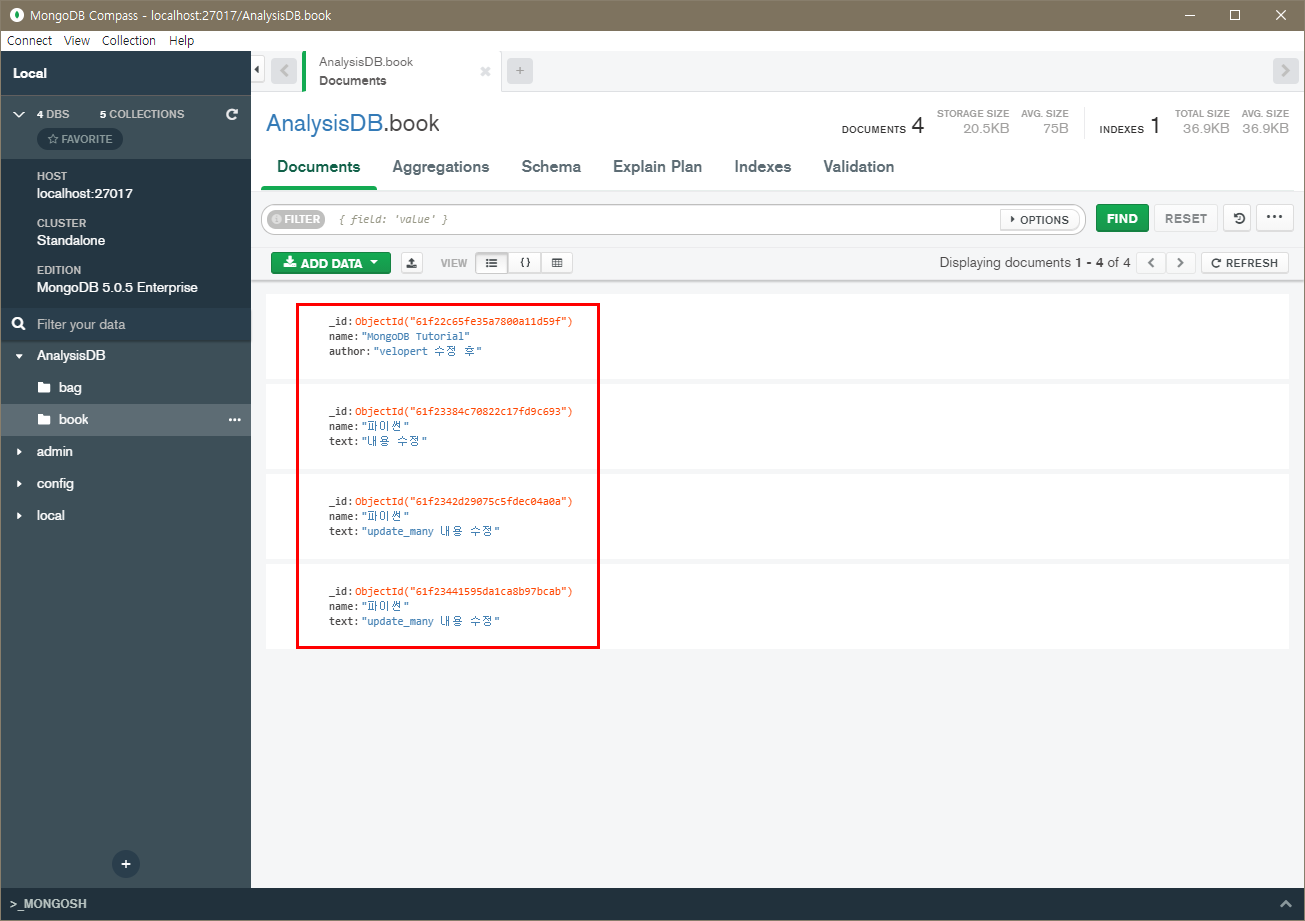
Task: Collapse the sidebar with the small arrow
Action: [257, 69]
